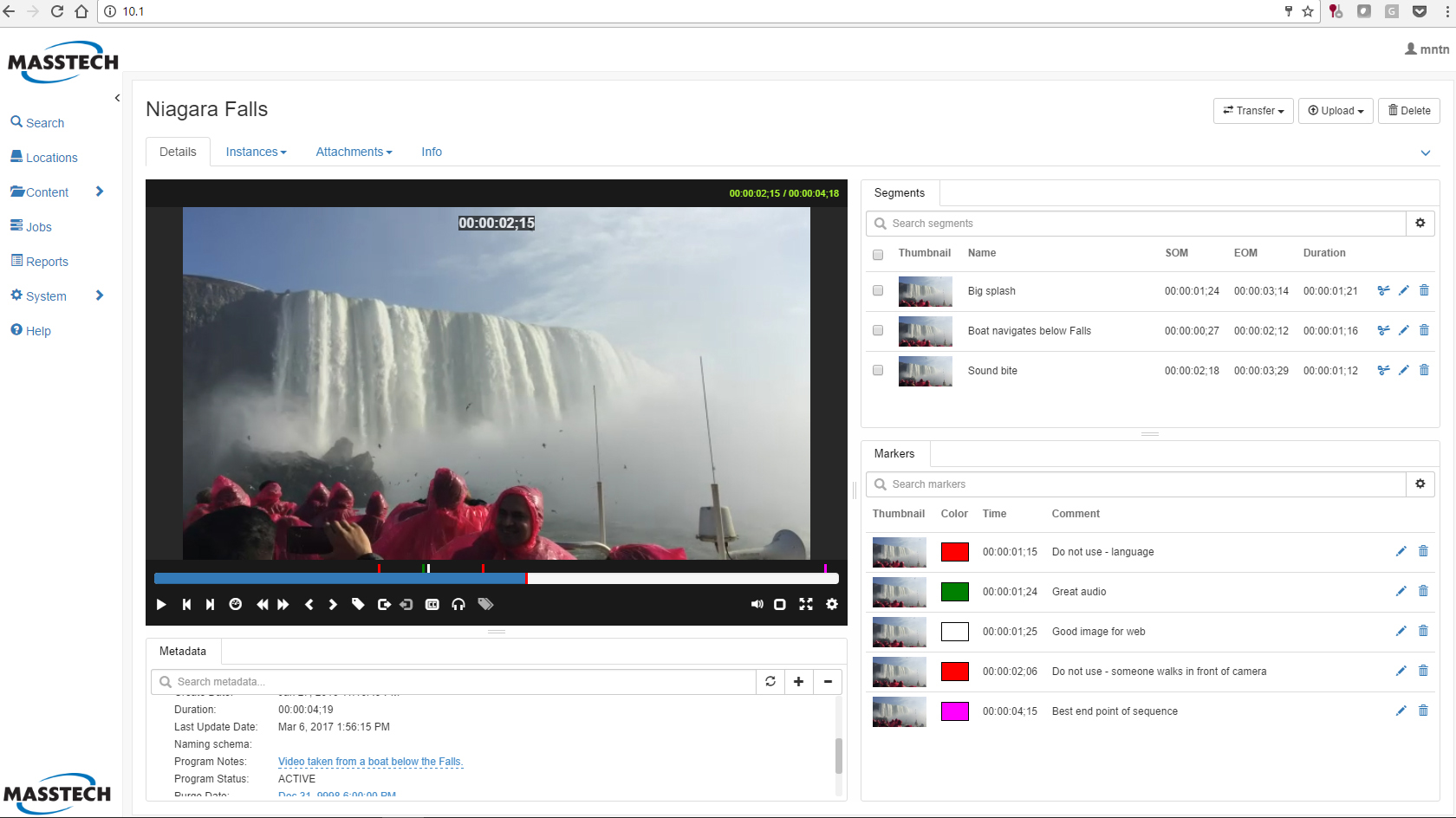This screenshot has width=1456, height=818.
Task: Edit the Big splash segment
Action: [x=1404, y=291]
